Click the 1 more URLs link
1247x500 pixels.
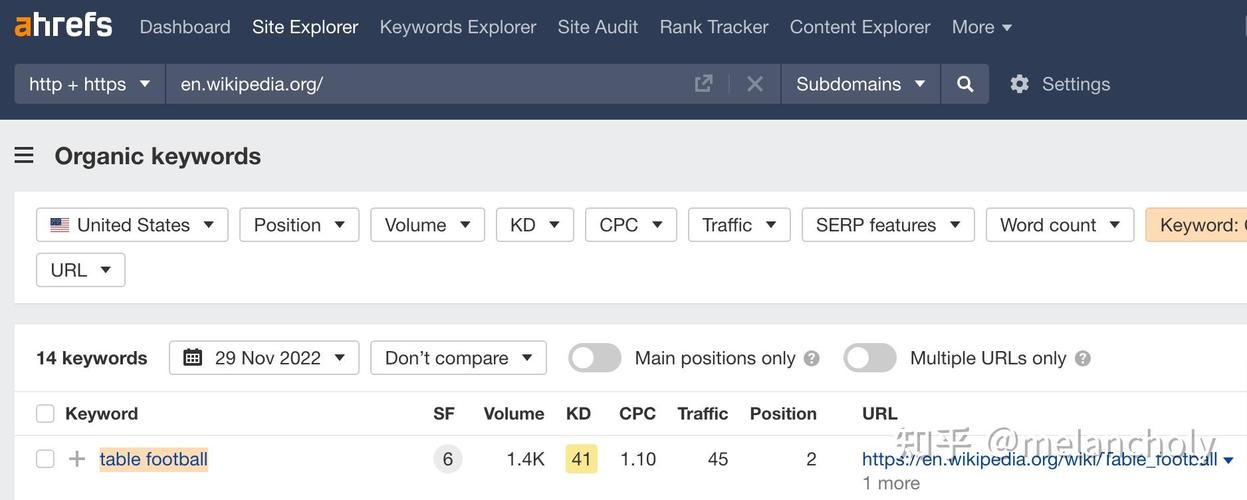891,483
